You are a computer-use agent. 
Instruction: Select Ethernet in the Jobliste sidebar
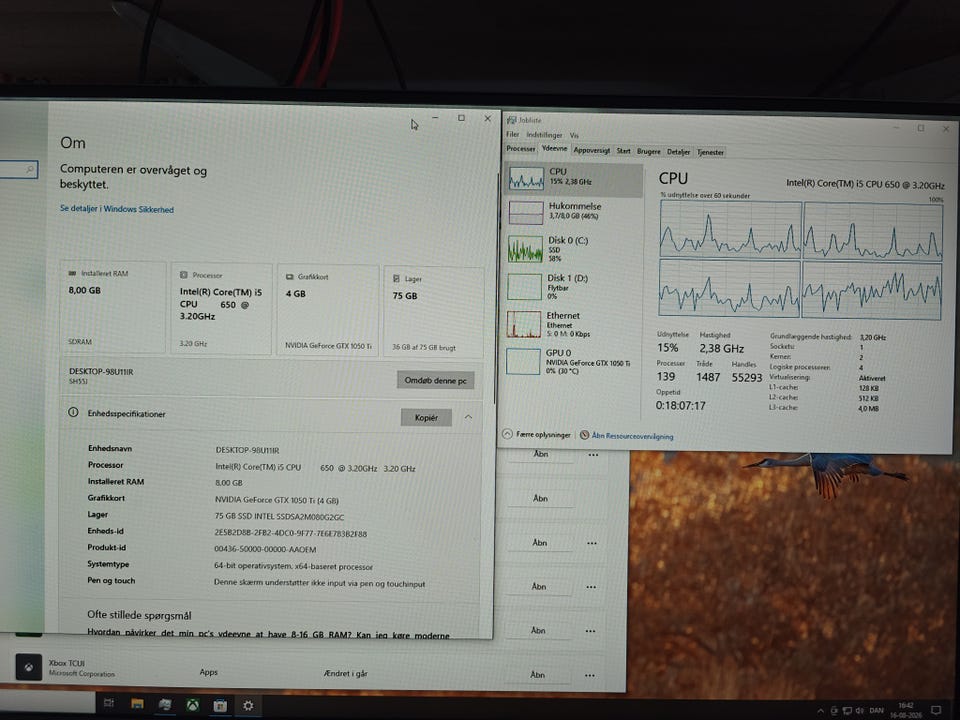[x=573, y=324]
